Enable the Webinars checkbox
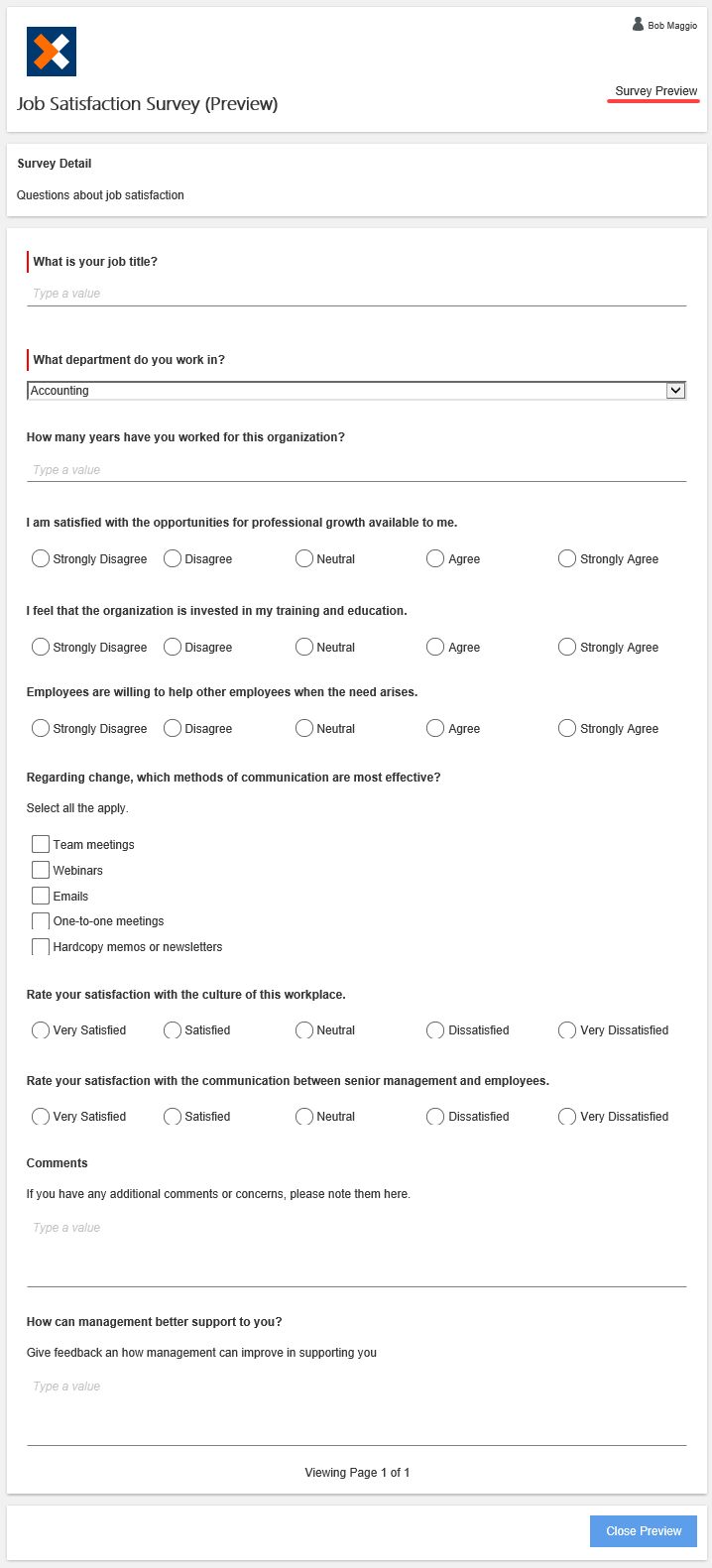Image resolution: width=712 pixels, height=1568 pixels. click(40, 870)
